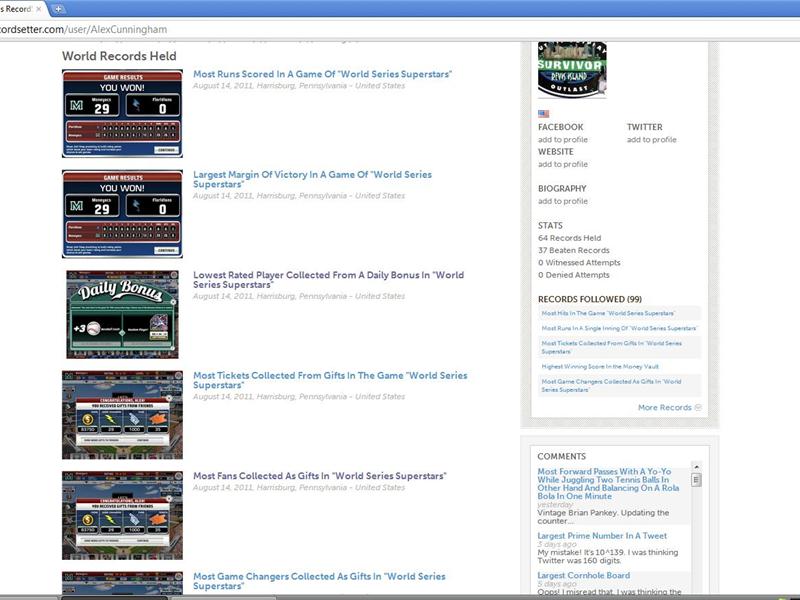The image size is (800, 600).
Task: Open 'Largest Prime Number In A Tweet' comment
Action: (602, 536)
